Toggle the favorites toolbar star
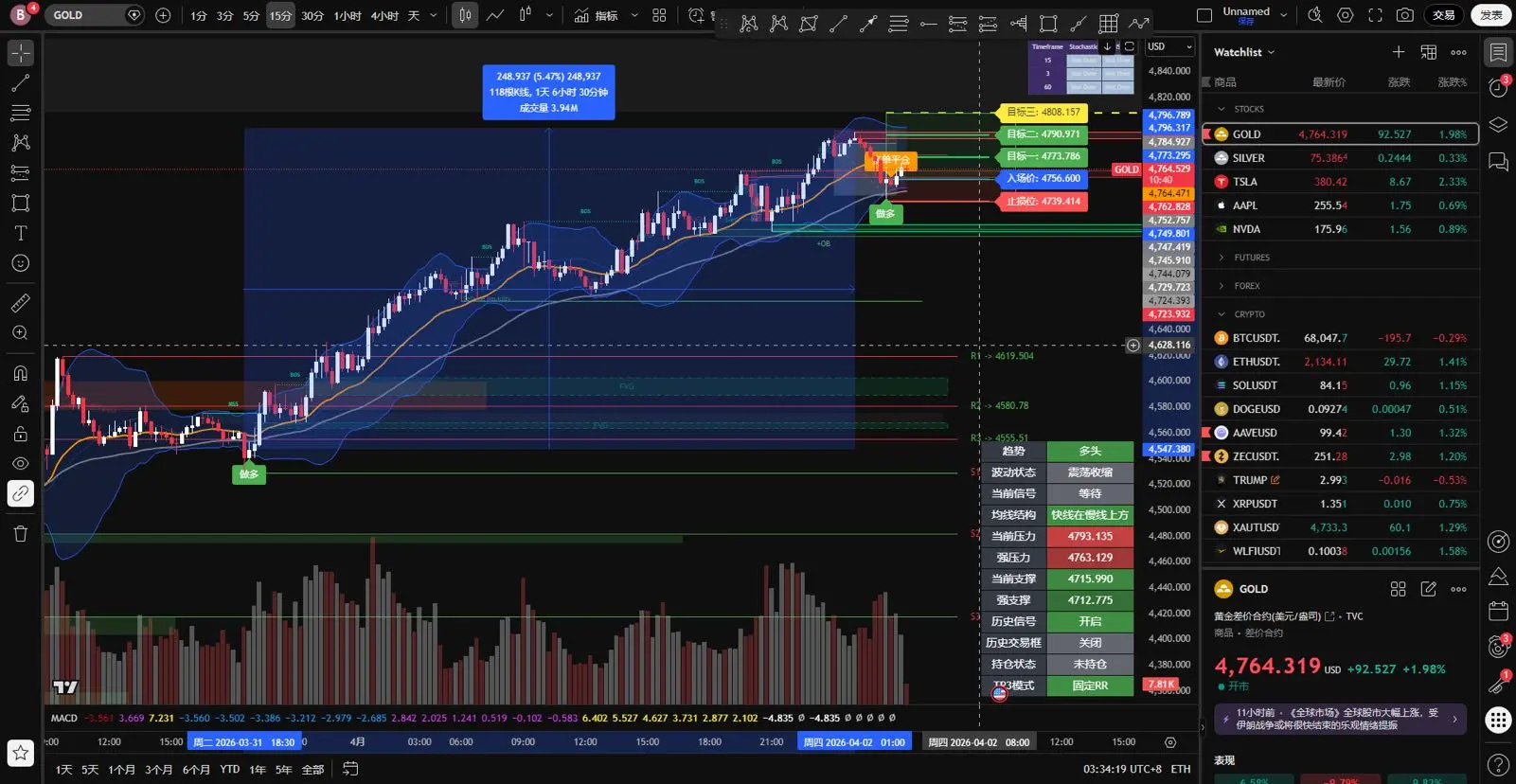 (20, 754)
